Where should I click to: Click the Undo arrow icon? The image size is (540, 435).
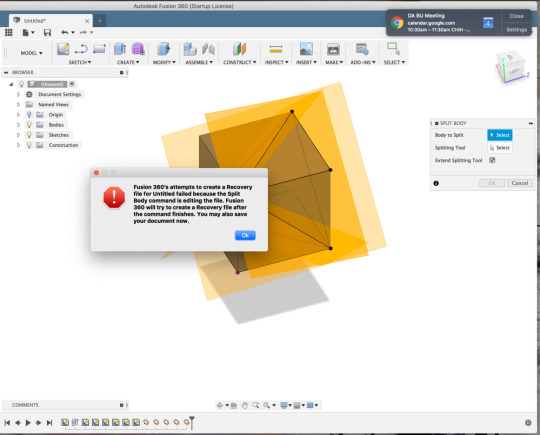click(x=64, y=32)
